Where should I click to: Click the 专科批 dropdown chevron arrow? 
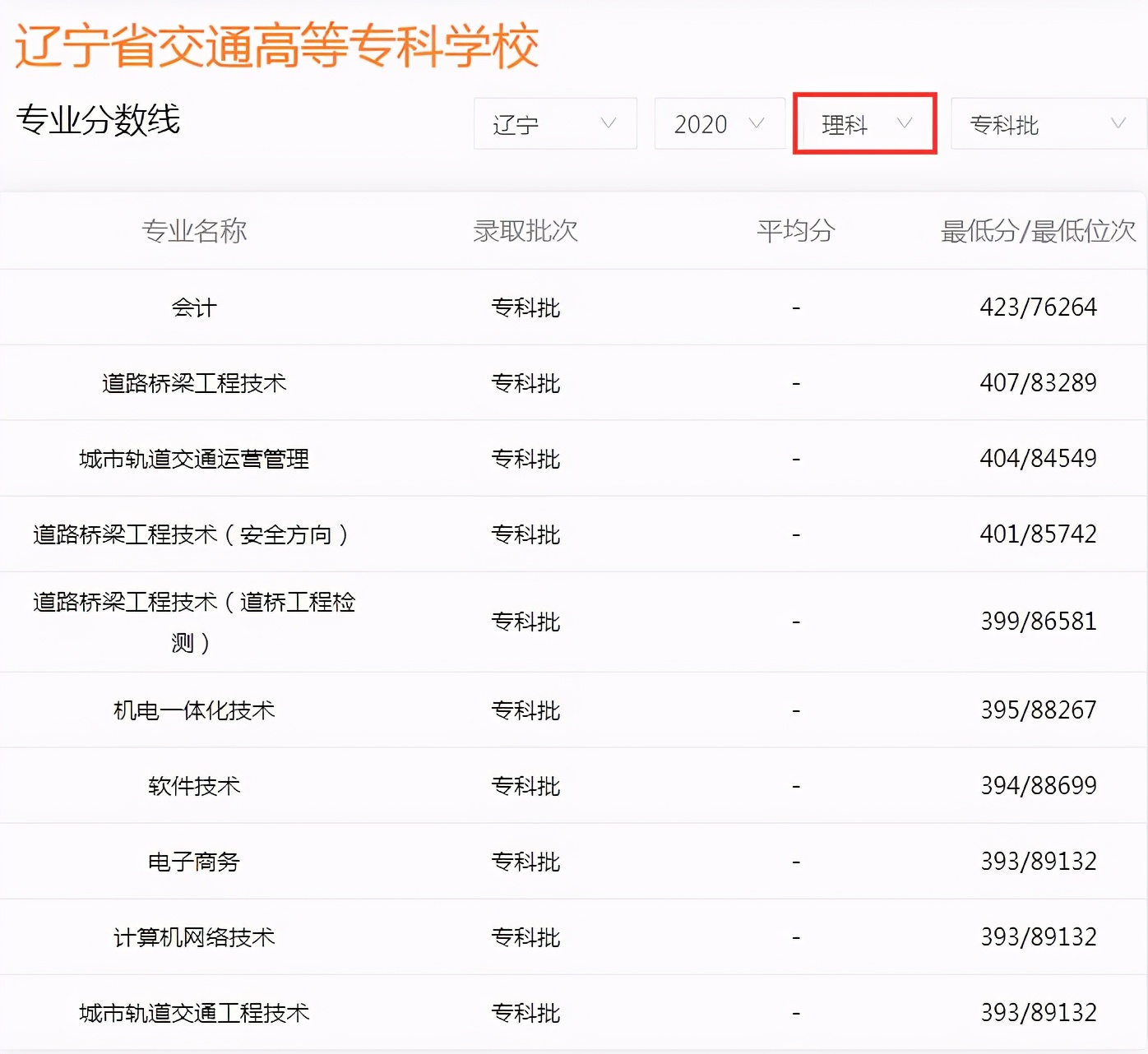click(1117, 124)
